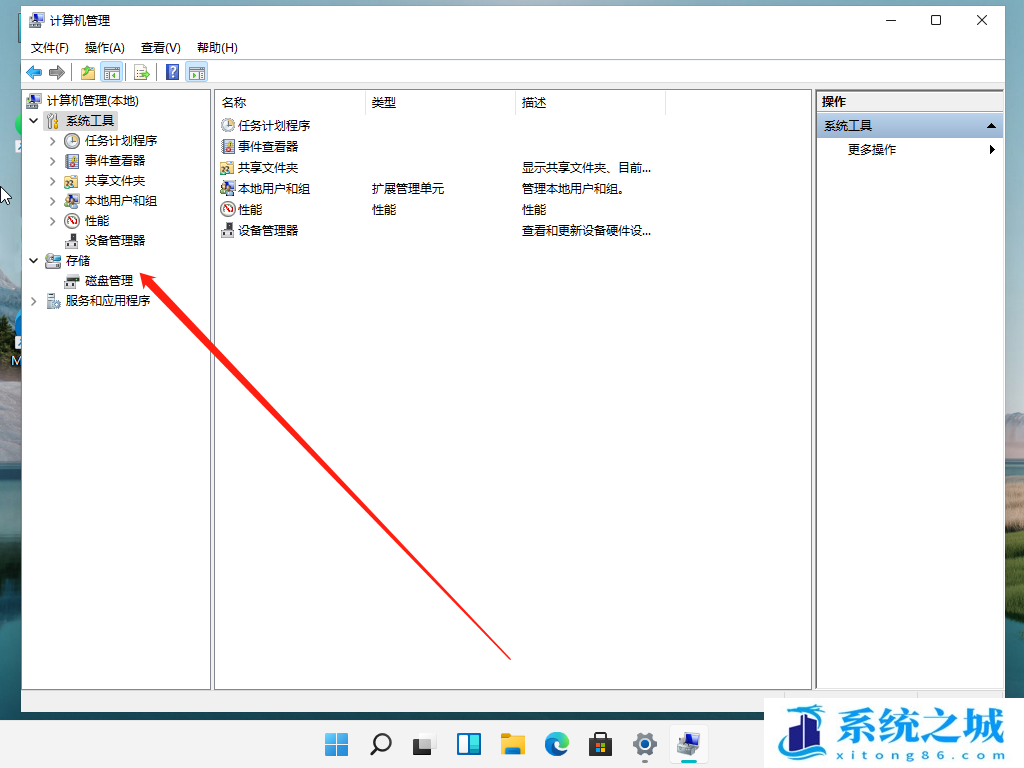Viewport: 1024px width, 768px height.
Task: Click 更多操作 in the actions pane
Action: (872, 150)
